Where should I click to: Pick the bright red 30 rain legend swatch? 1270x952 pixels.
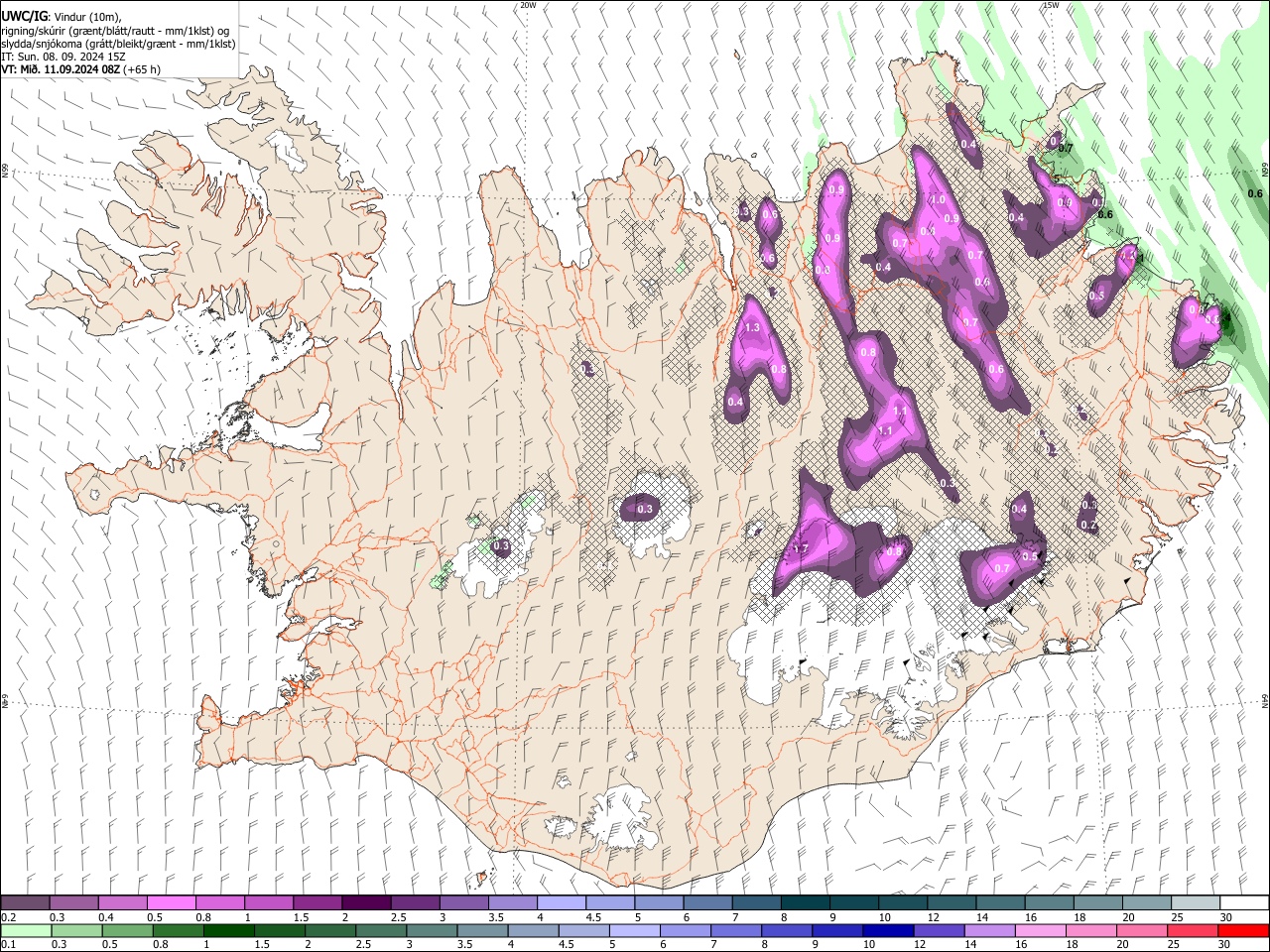coord(1243,931)
